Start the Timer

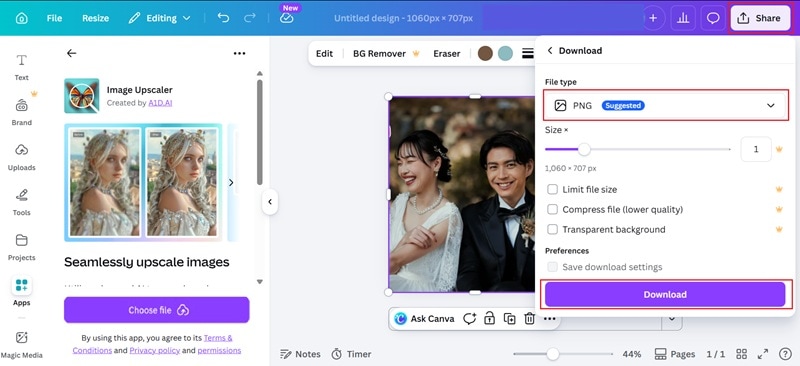coord(351,354)
